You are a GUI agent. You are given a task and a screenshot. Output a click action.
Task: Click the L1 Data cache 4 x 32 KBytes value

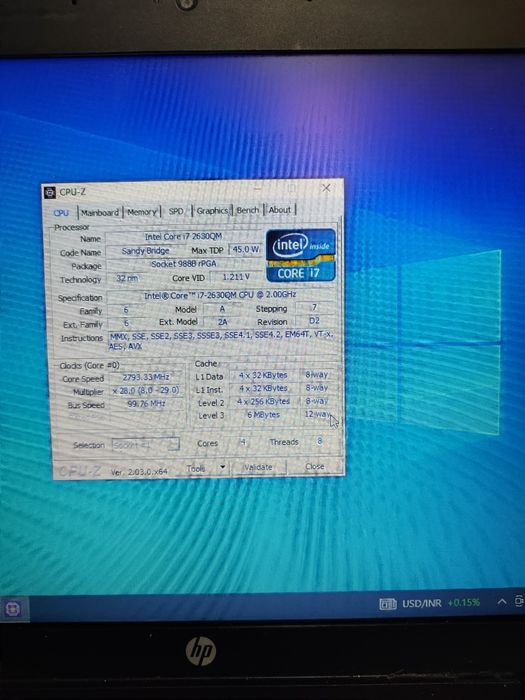(x=263, y=375)
